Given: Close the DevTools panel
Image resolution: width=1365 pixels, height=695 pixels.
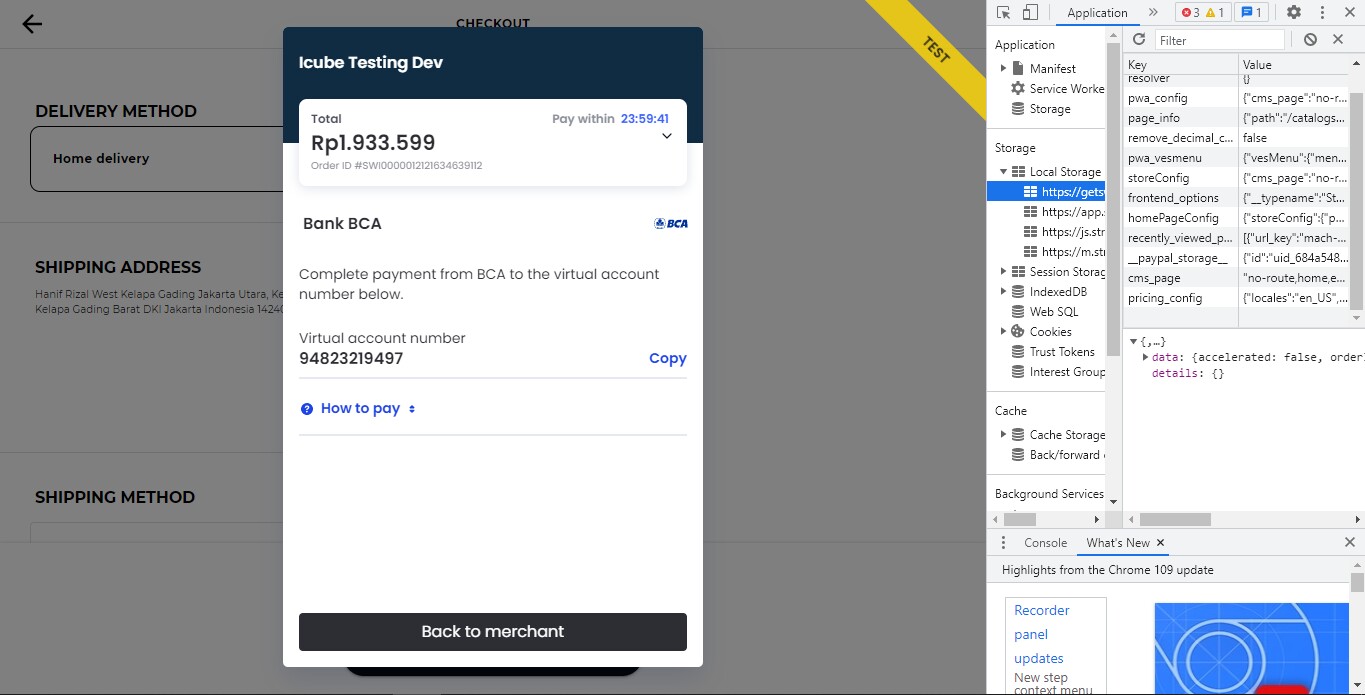Looking at the screenshot, I should [x=1349, y=12].
